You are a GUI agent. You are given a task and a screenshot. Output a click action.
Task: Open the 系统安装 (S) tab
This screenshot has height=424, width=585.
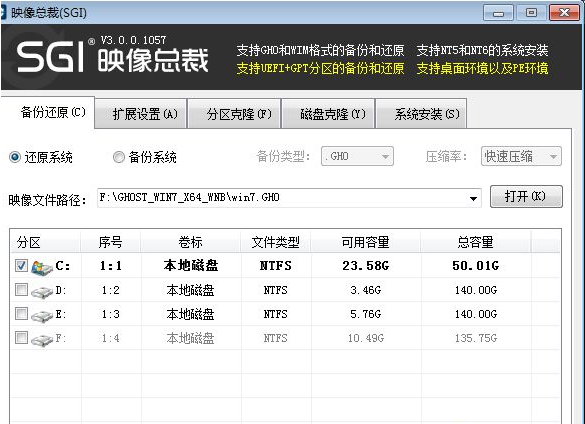pyautogui.click(x=421, y=114)
